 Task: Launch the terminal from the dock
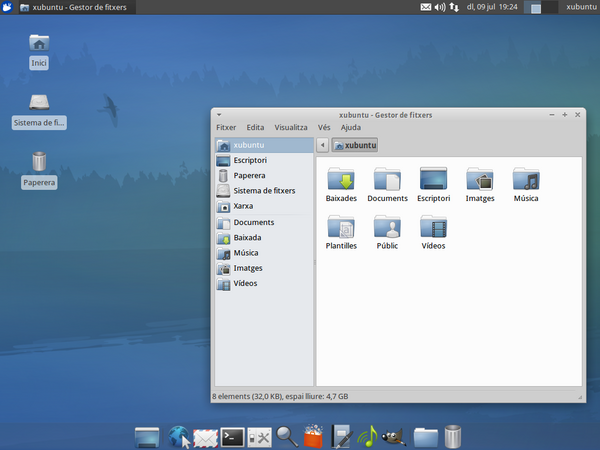[232, 436]
